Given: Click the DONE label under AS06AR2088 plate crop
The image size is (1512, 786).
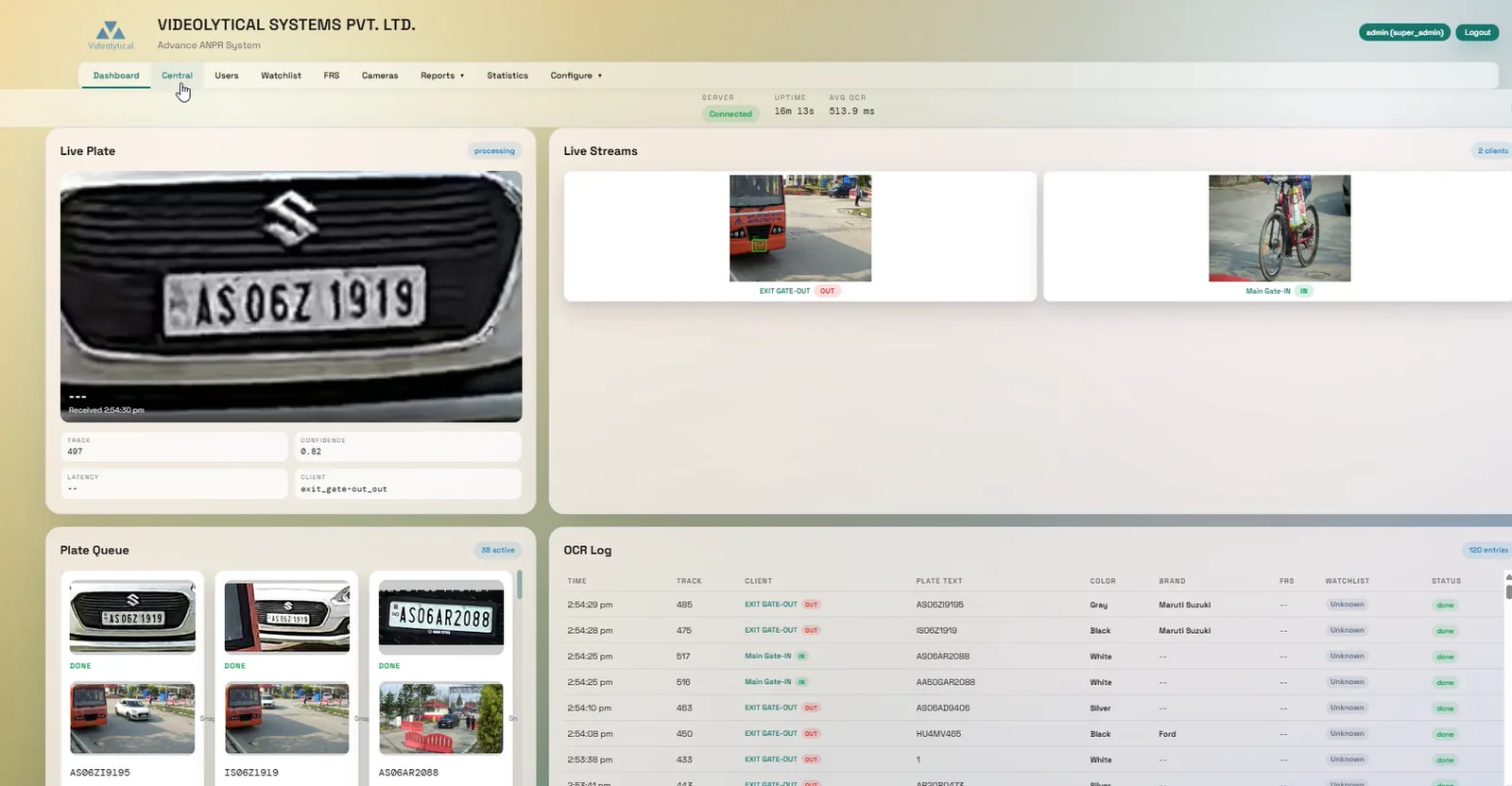Looking at the screenshot, I should click(389, 666).
